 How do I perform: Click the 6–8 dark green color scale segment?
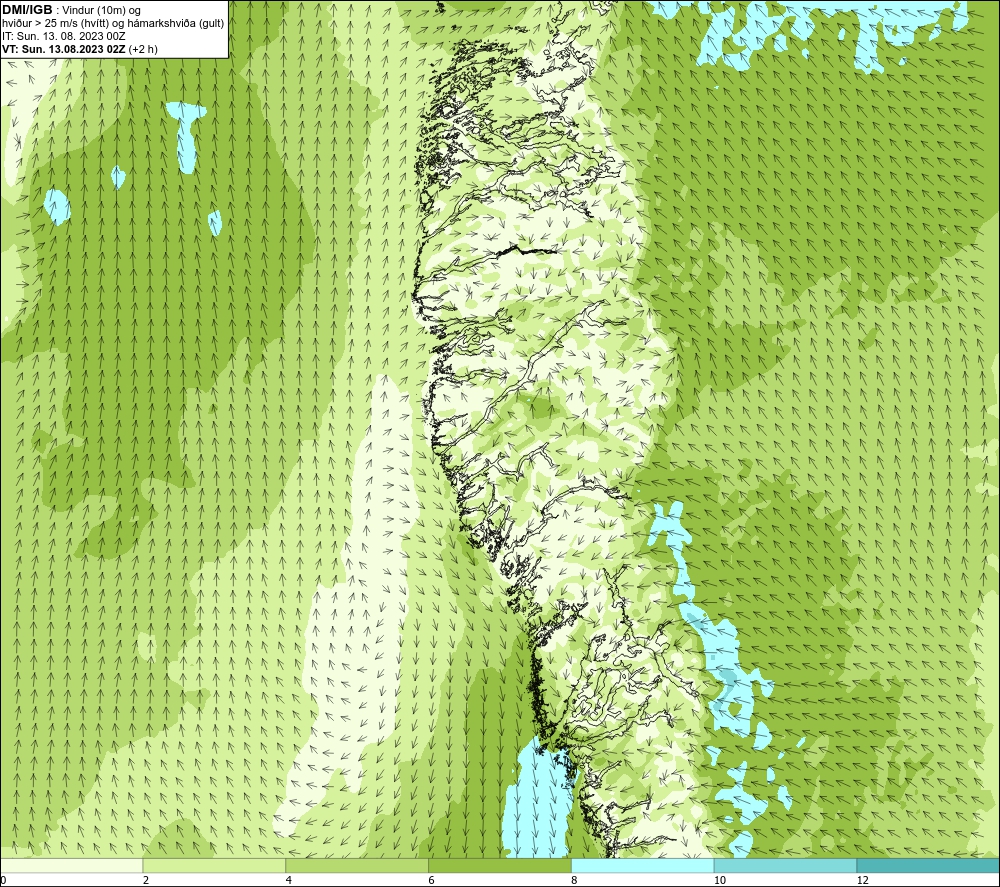coord(500,865)
